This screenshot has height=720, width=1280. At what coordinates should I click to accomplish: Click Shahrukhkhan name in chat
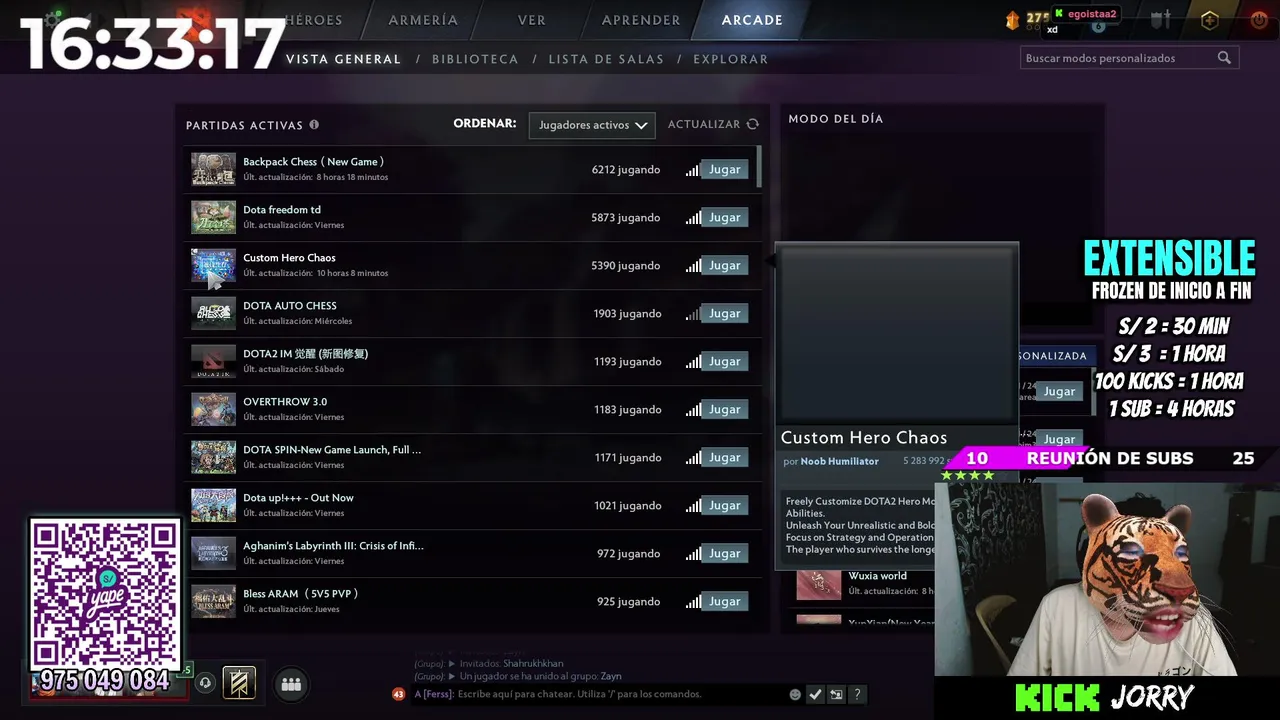(533, 663)
